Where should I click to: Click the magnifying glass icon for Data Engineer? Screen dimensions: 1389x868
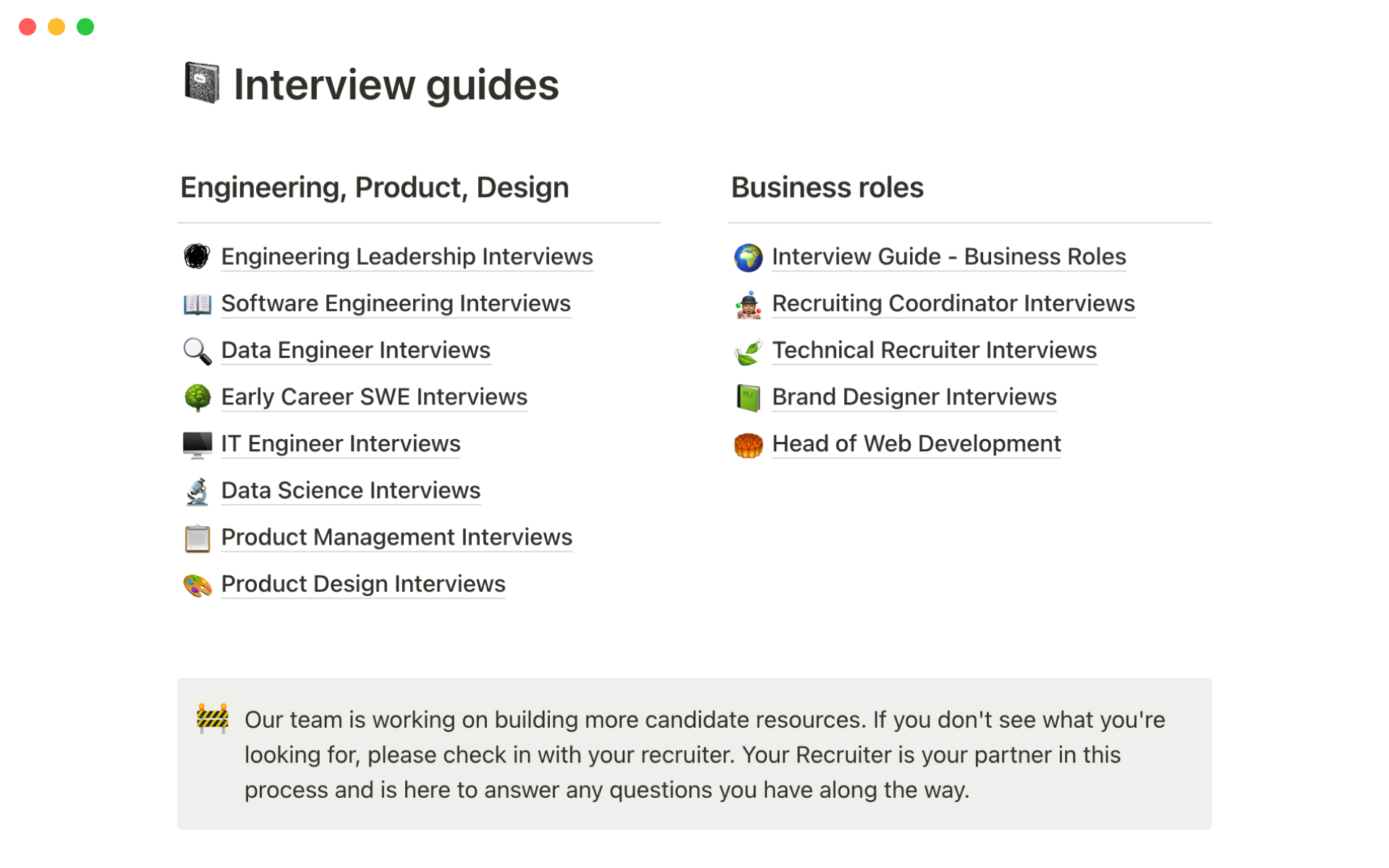pos(197,351)
